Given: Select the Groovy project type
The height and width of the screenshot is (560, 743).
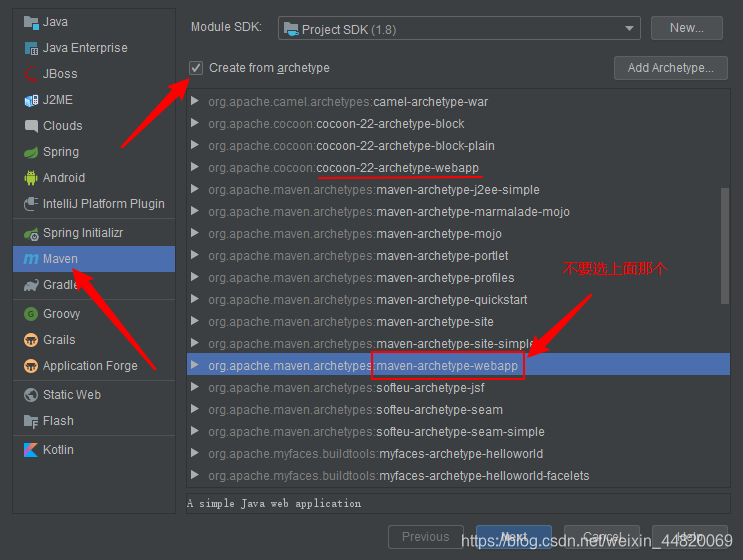Looking at the screenshot, I should (94, 314).
